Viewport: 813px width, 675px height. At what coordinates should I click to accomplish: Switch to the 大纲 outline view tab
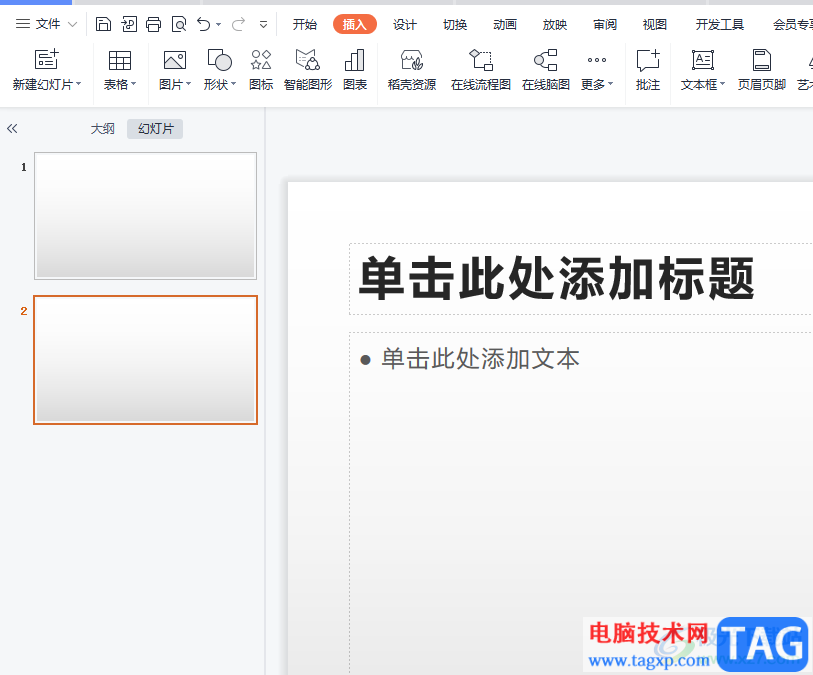pos(103,129)
